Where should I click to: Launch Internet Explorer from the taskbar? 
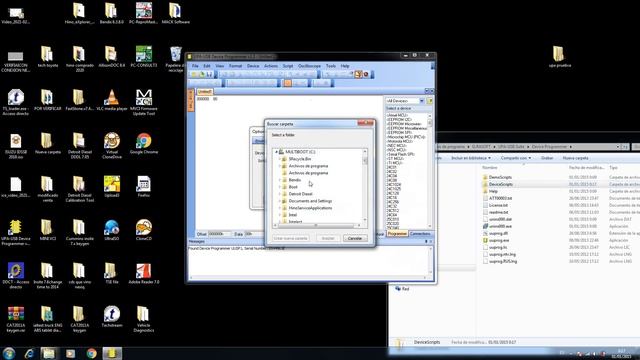tap(29, 353)
